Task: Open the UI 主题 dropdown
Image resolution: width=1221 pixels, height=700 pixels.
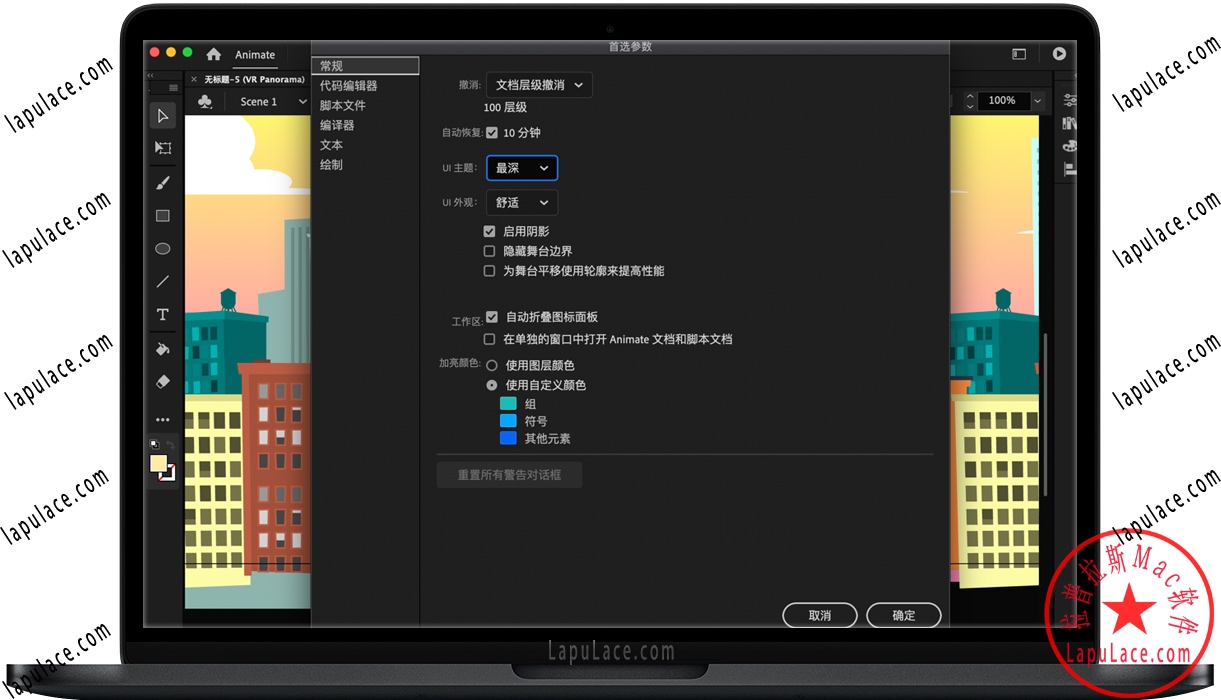Action: [521, 168]
